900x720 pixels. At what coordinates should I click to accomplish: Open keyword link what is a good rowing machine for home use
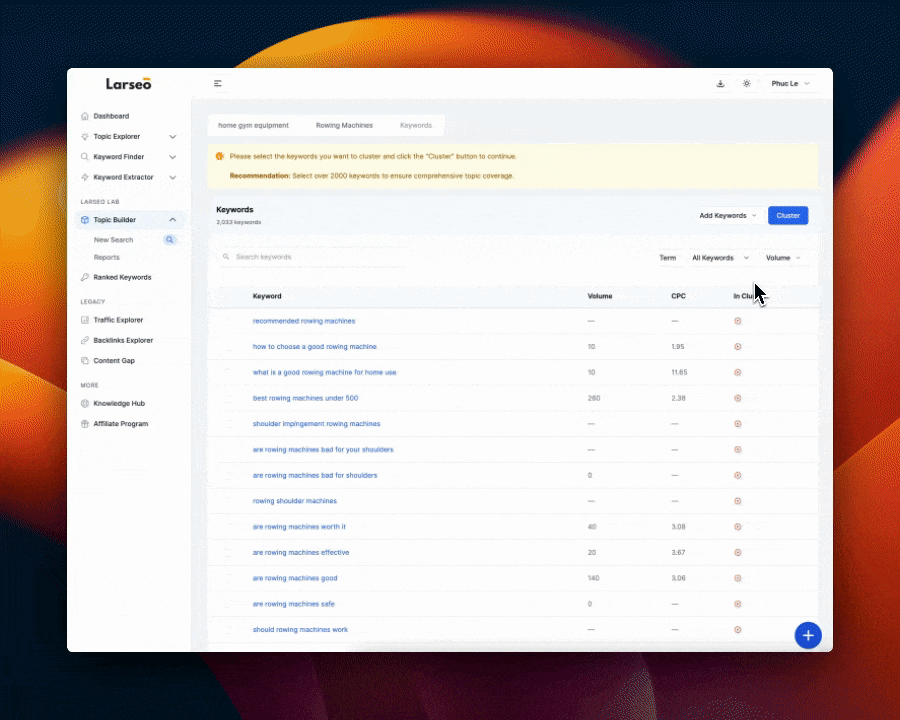tap(324, 372)
